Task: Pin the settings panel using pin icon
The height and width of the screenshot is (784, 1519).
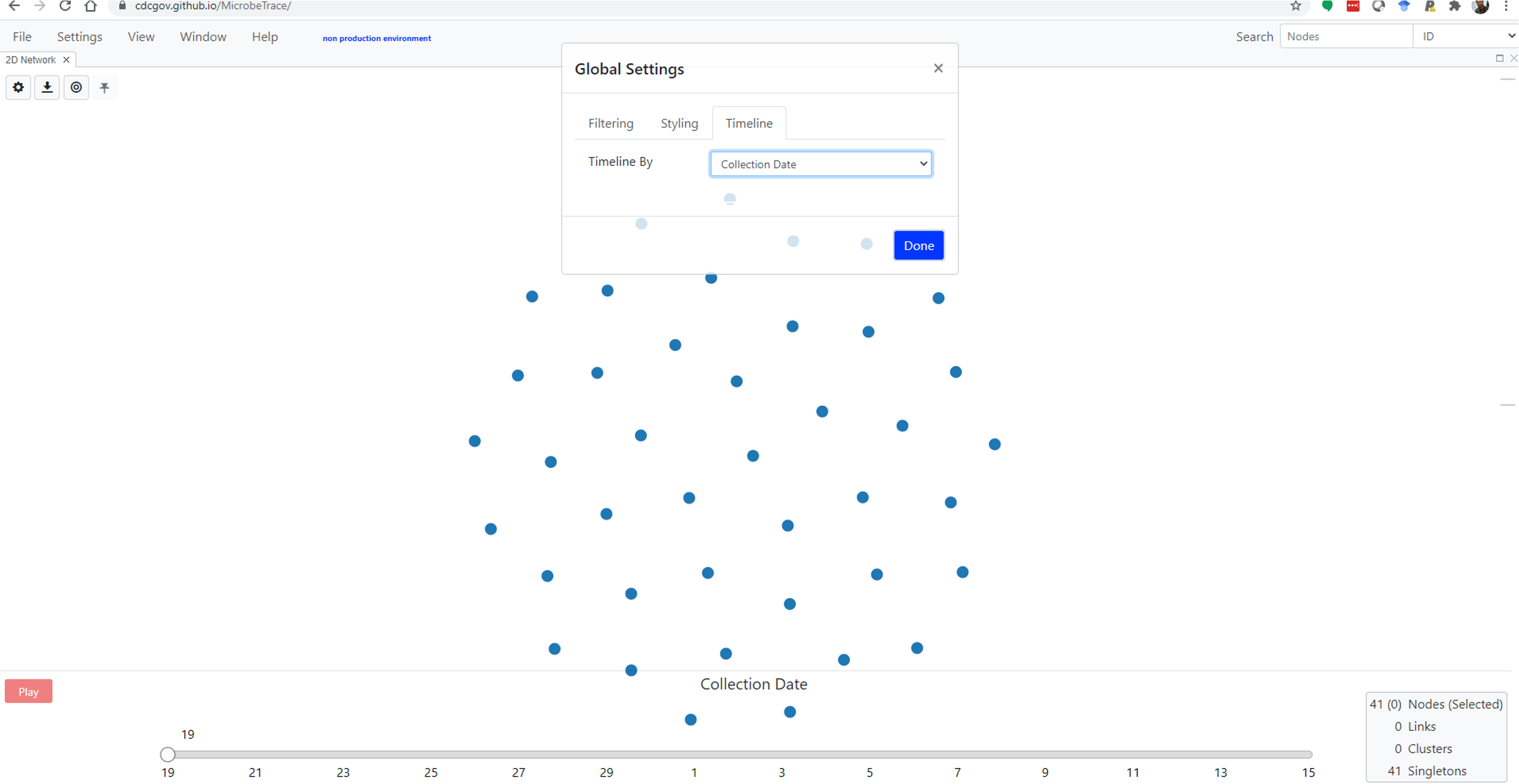Action: point(105,87)
